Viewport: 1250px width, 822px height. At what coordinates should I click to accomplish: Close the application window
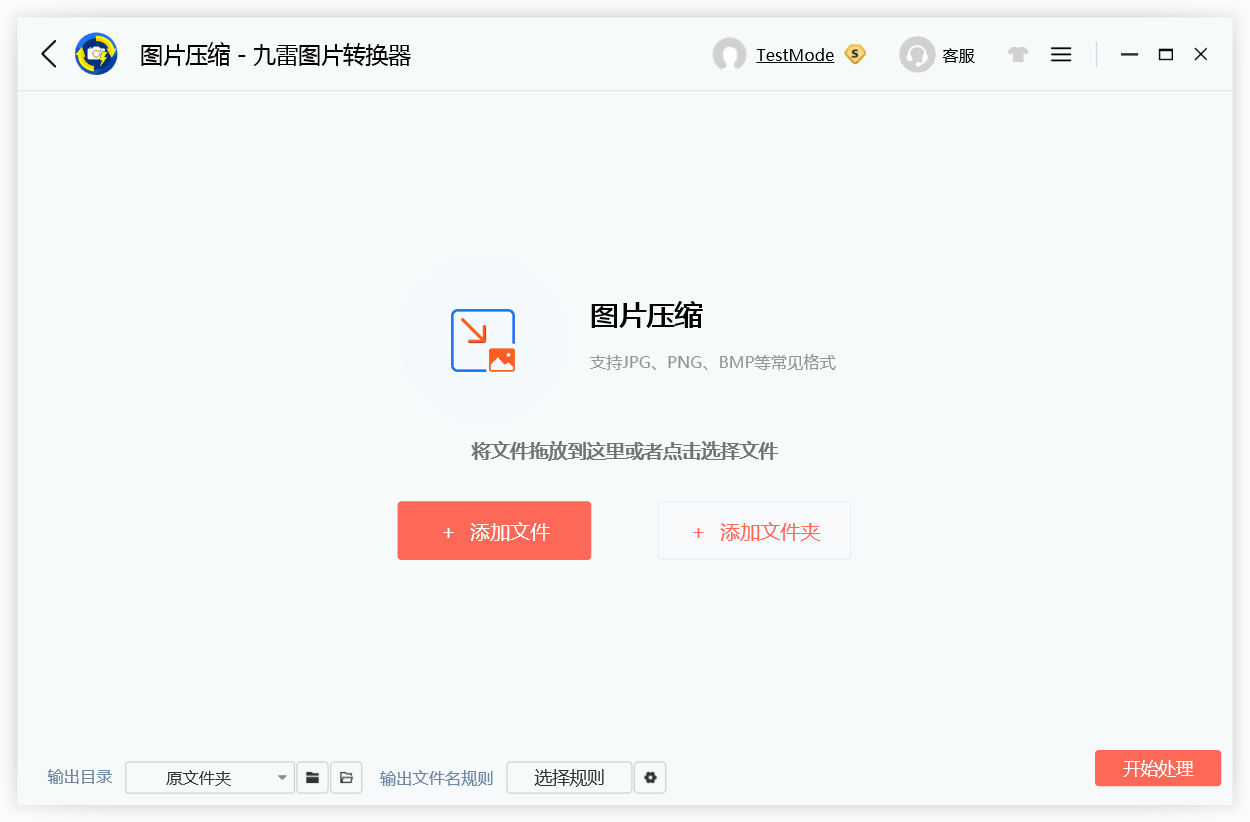click(1201, 55)
